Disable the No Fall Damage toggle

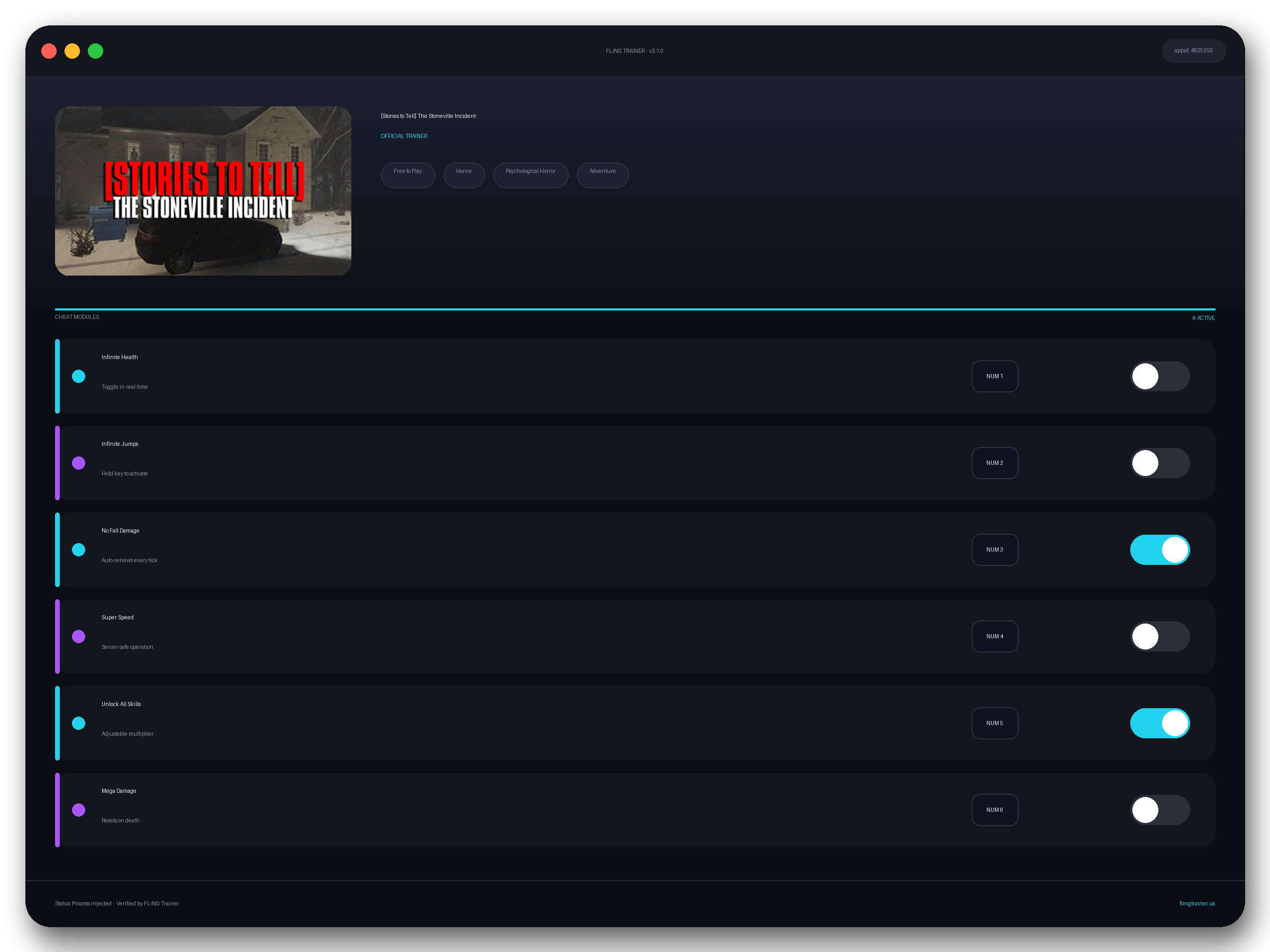(x=1160, y=550)
